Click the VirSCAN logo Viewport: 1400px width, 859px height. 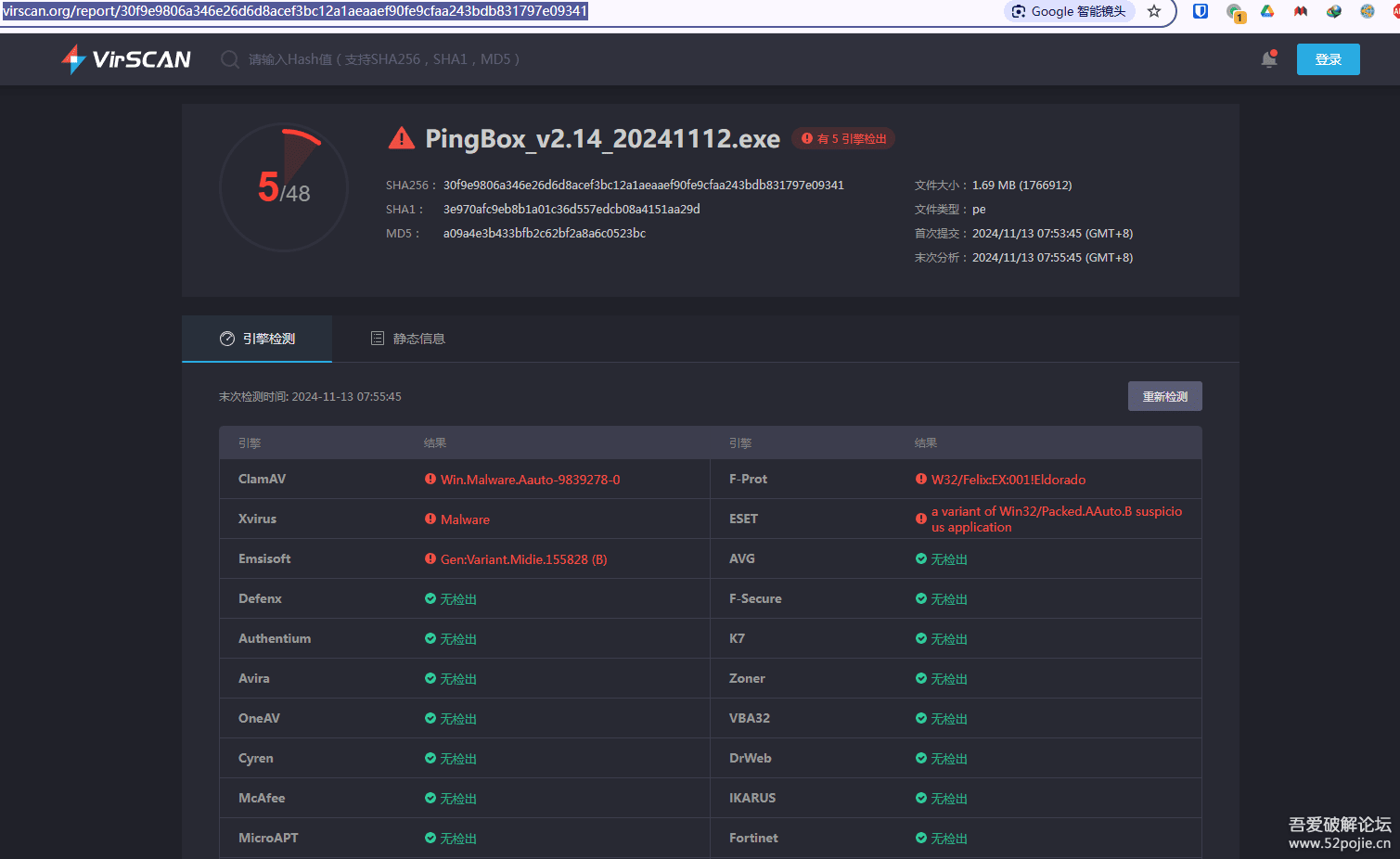(126, 59)
